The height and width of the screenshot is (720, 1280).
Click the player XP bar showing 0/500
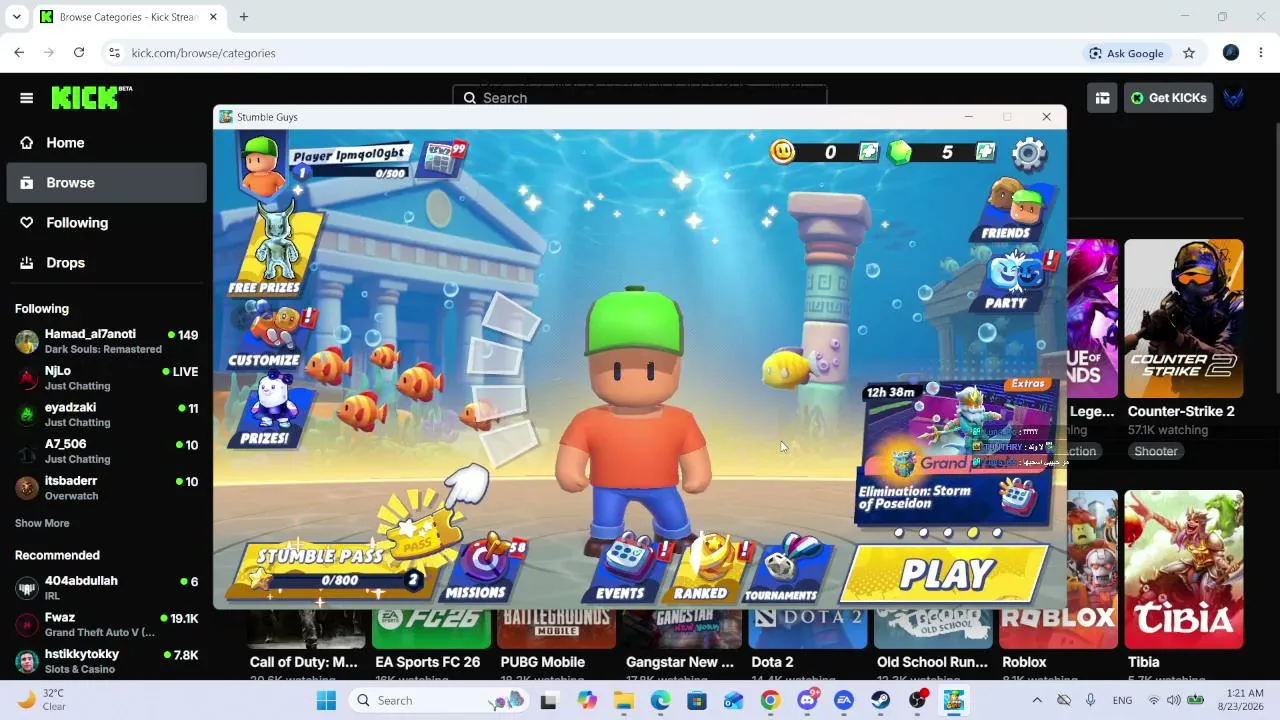click(352, 173)
